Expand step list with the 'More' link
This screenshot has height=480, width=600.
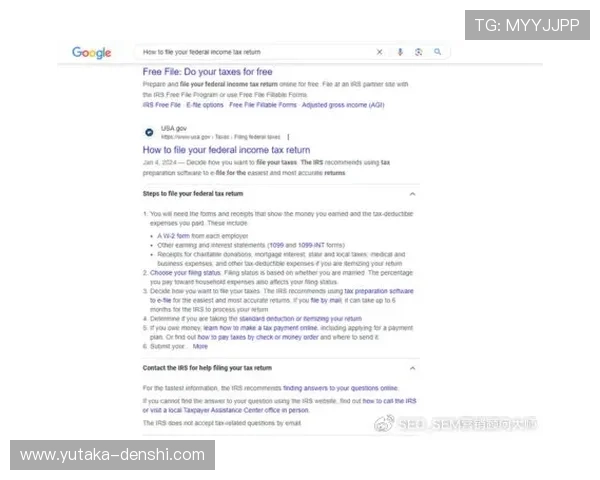click(x=200, y=346)
